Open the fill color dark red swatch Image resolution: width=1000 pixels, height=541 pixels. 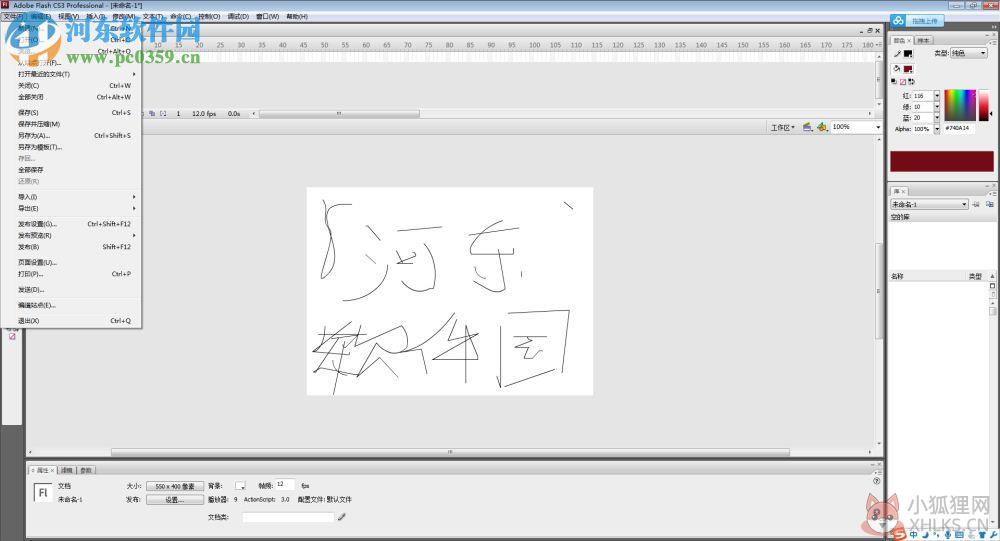pyautogui.click(x=908, y=69)
